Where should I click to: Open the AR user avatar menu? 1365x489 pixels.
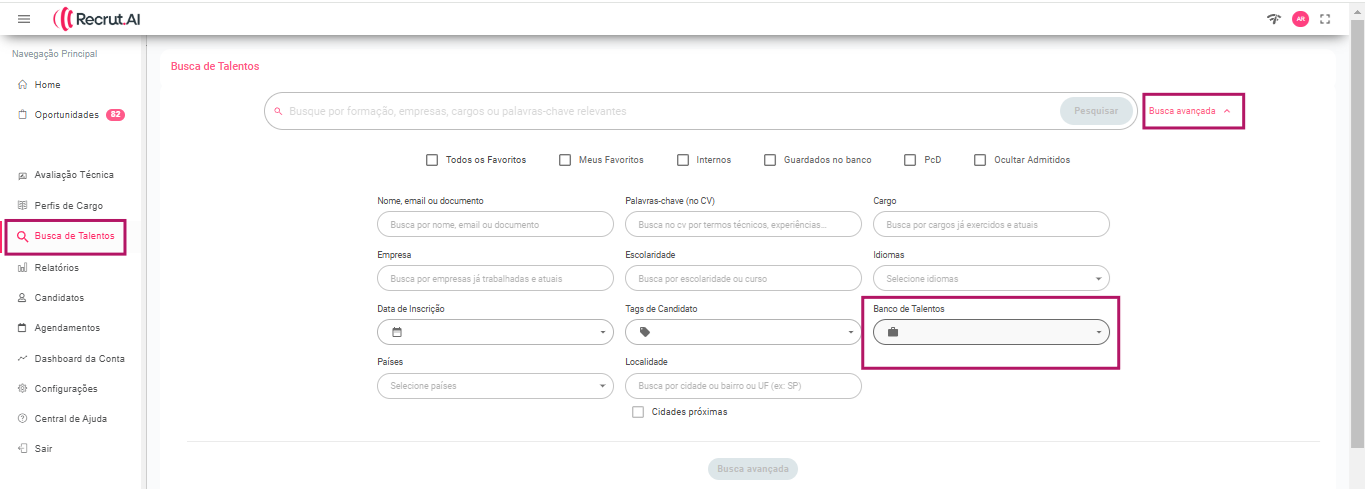pyautogui.click(x=1300, y=19)
